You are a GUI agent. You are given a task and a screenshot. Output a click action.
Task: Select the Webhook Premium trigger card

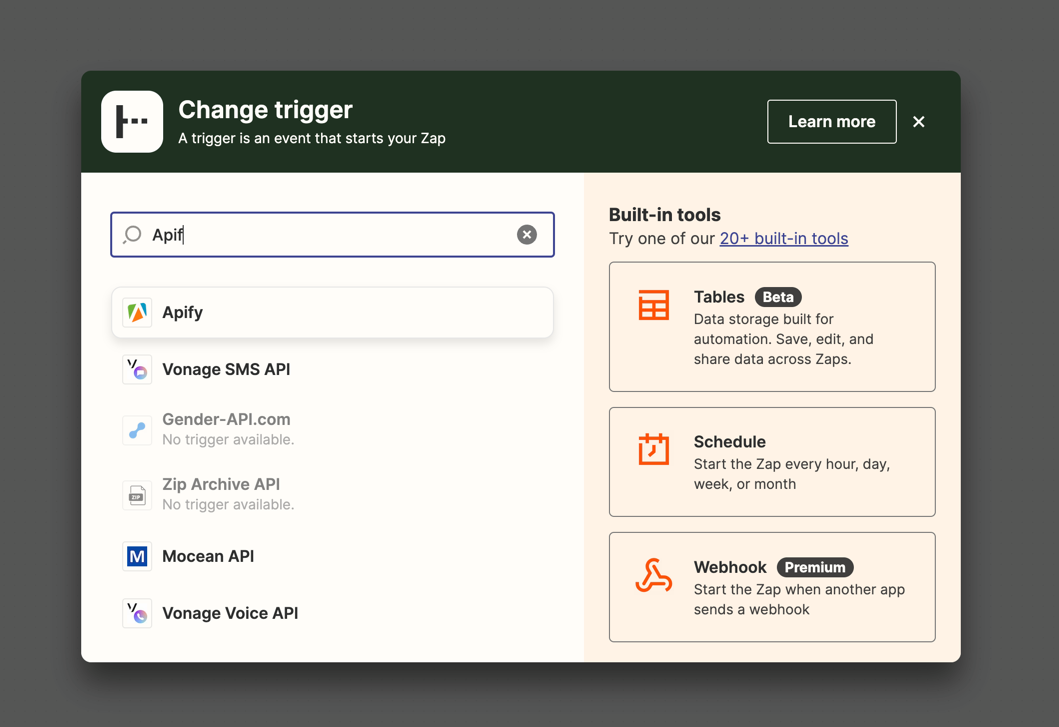(x=772, y=587)
